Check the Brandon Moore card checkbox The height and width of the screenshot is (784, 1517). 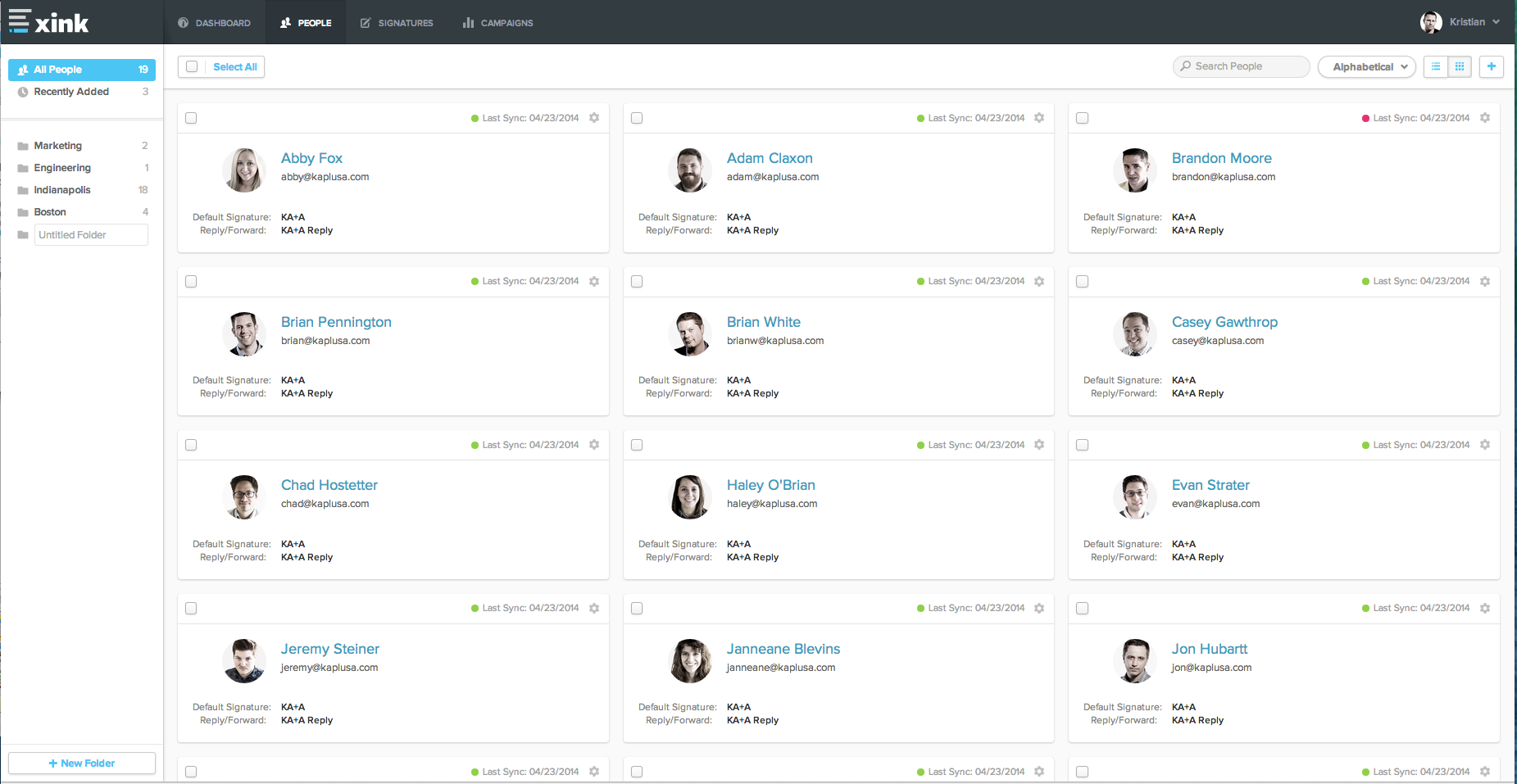coord(1082,118)
